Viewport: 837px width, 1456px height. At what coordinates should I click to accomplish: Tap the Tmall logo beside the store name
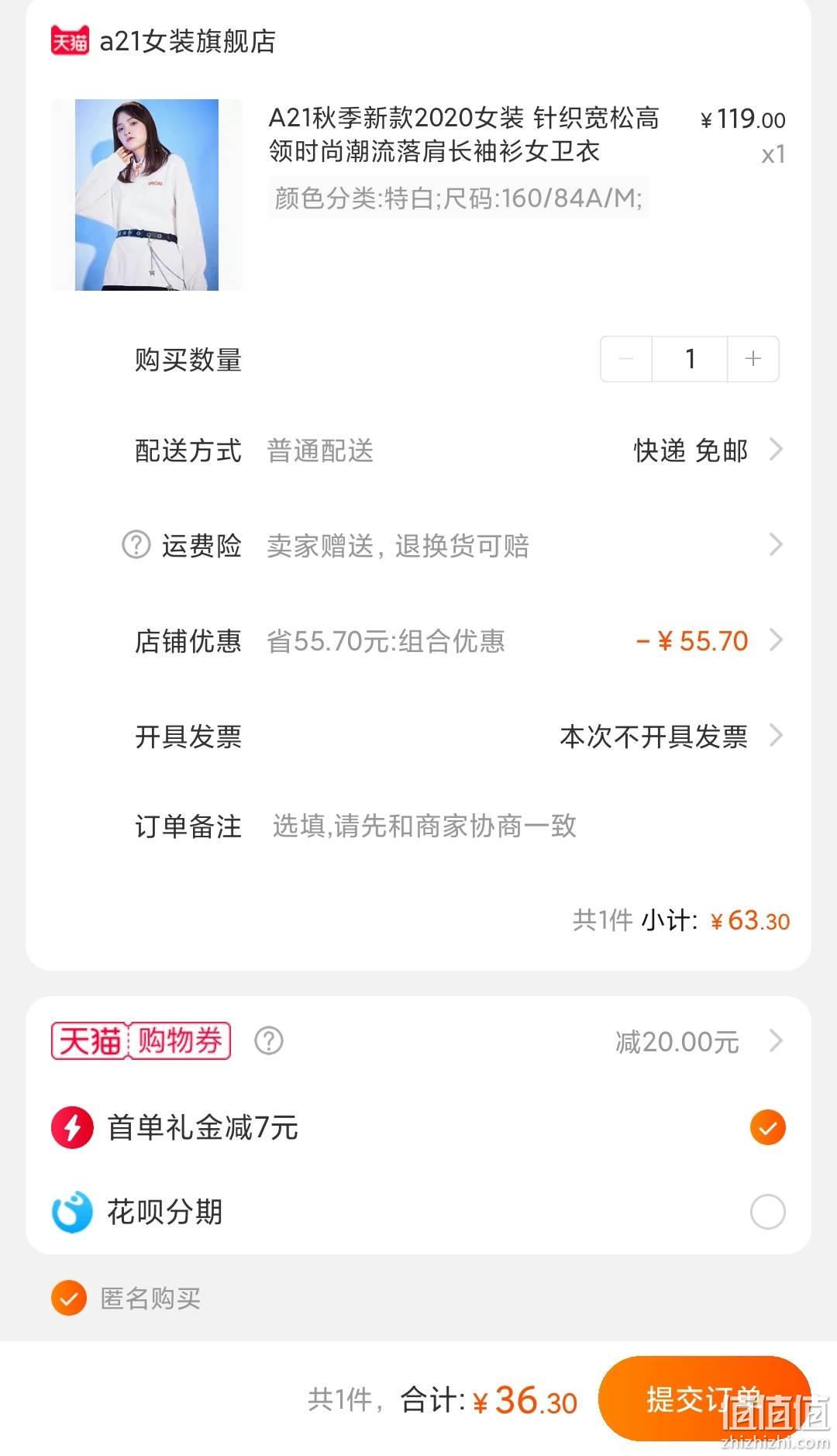pyautogui.click(x=70, y=40)
